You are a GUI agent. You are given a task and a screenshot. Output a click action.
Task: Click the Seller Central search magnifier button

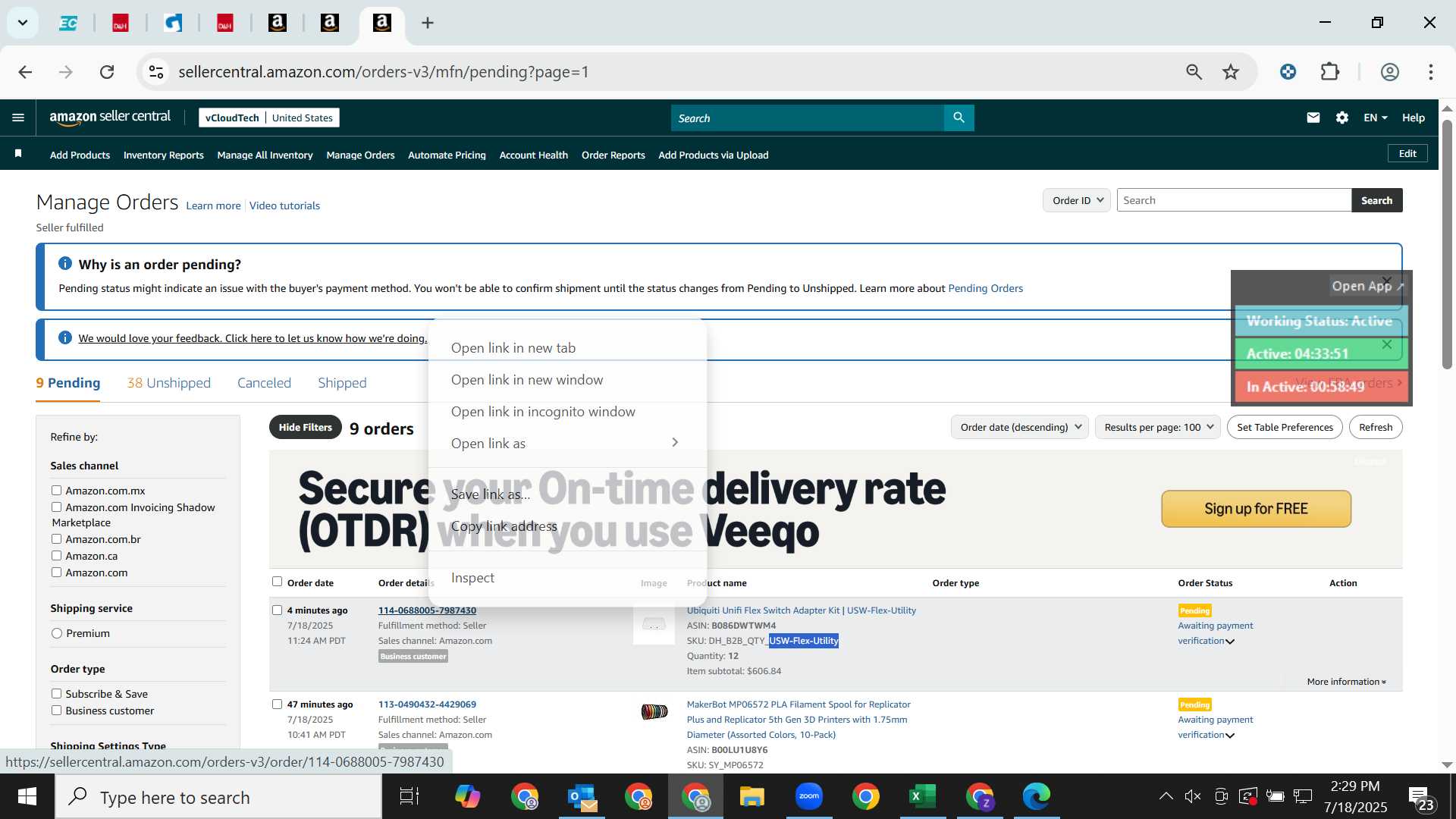tap(959, 118)
